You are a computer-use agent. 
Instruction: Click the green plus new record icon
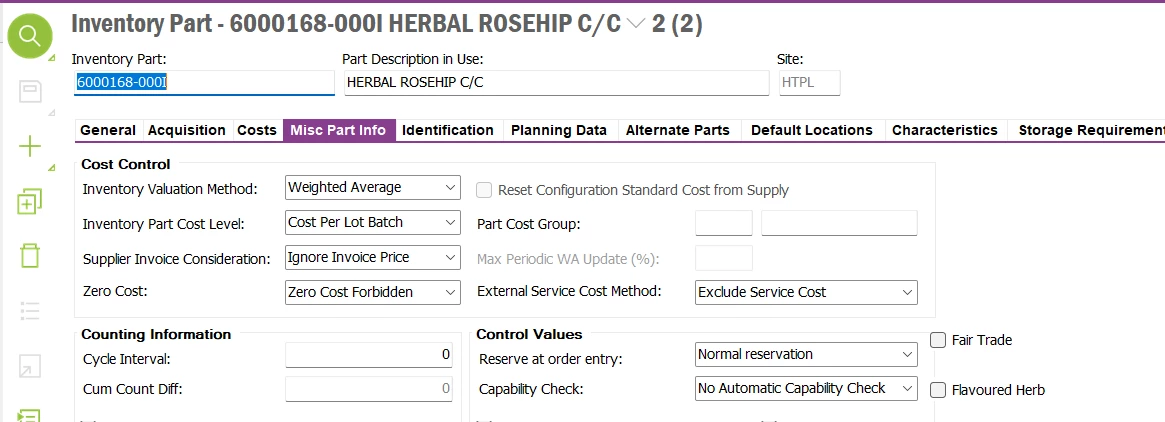click(30, 146)
